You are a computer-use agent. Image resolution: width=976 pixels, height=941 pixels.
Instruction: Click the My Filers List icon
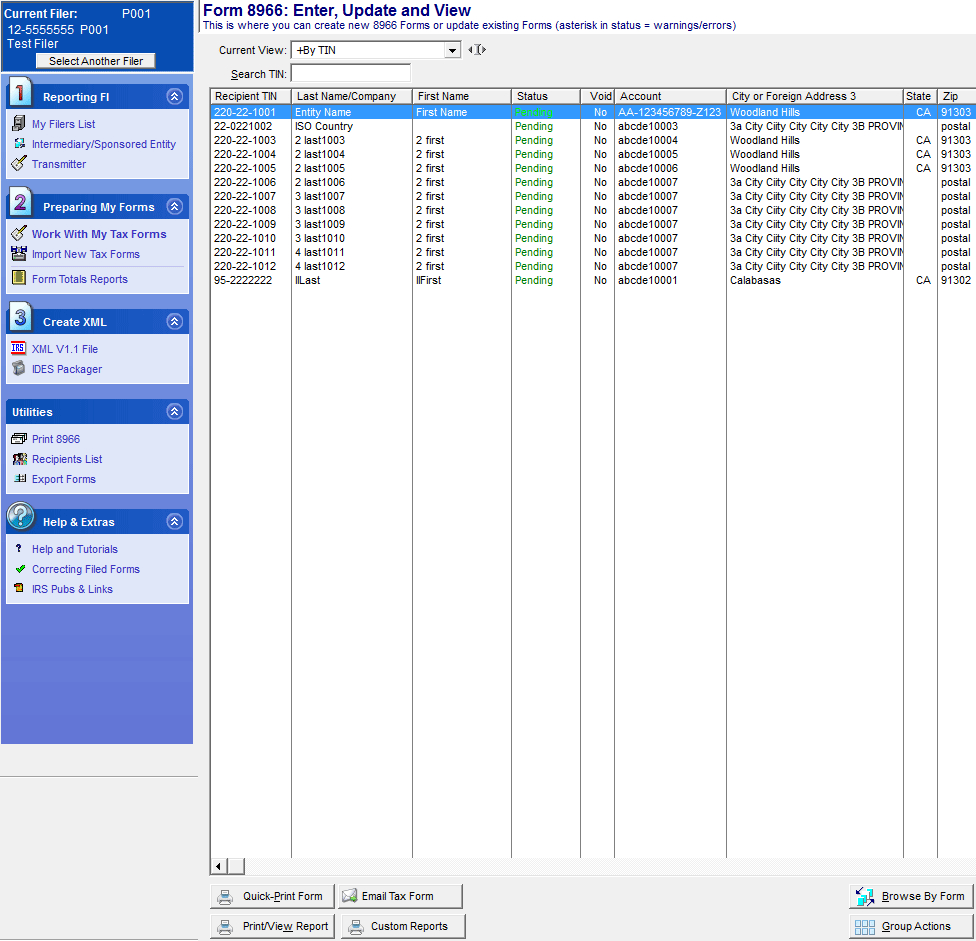pos(19,123)
